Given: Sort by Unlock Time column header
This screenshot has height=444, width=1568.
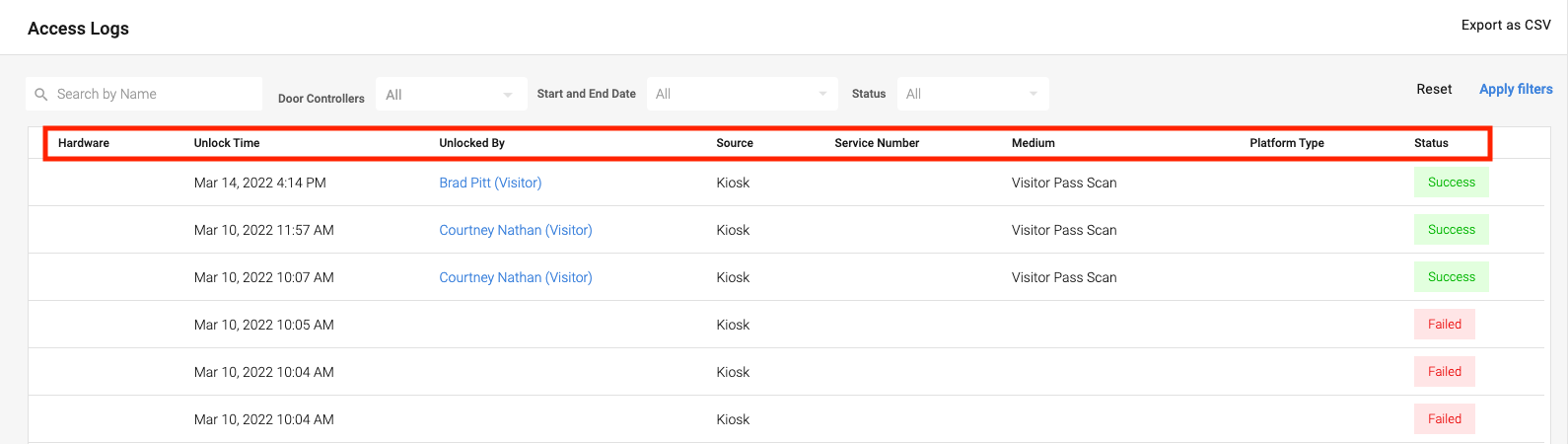Looking at the screenshot, I should 227,143.
